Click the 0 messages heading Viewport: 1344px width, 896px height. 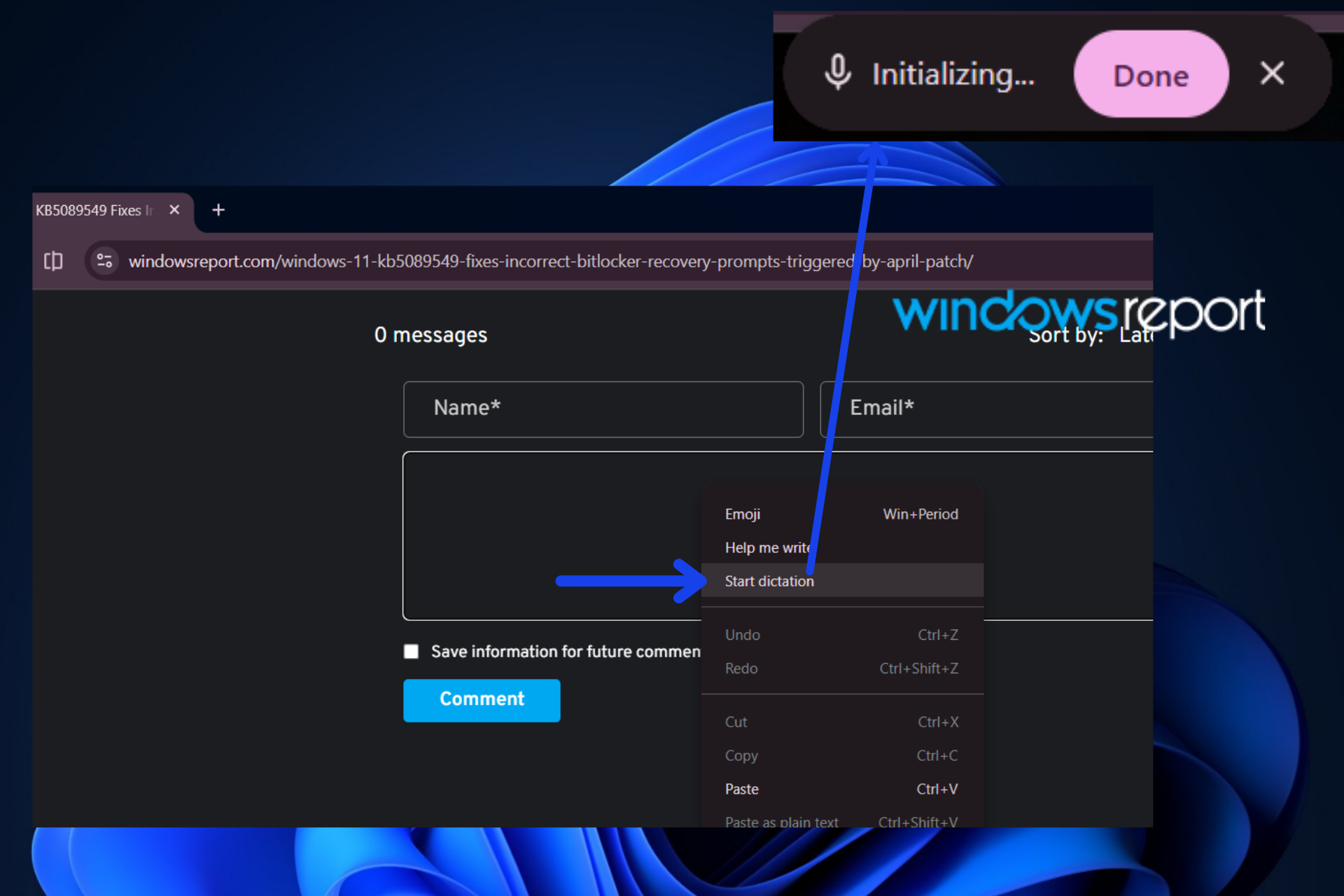click(x=430, y=335)
